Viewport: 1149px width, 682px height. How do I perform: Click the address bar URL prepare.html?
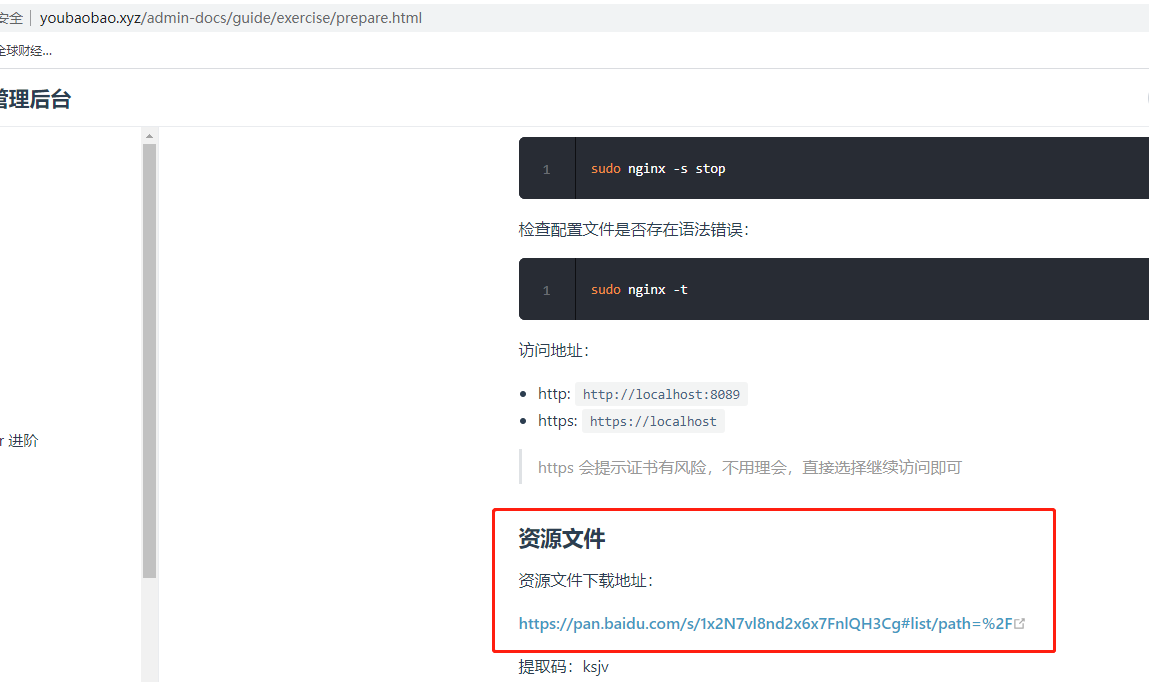click(230, 17)
